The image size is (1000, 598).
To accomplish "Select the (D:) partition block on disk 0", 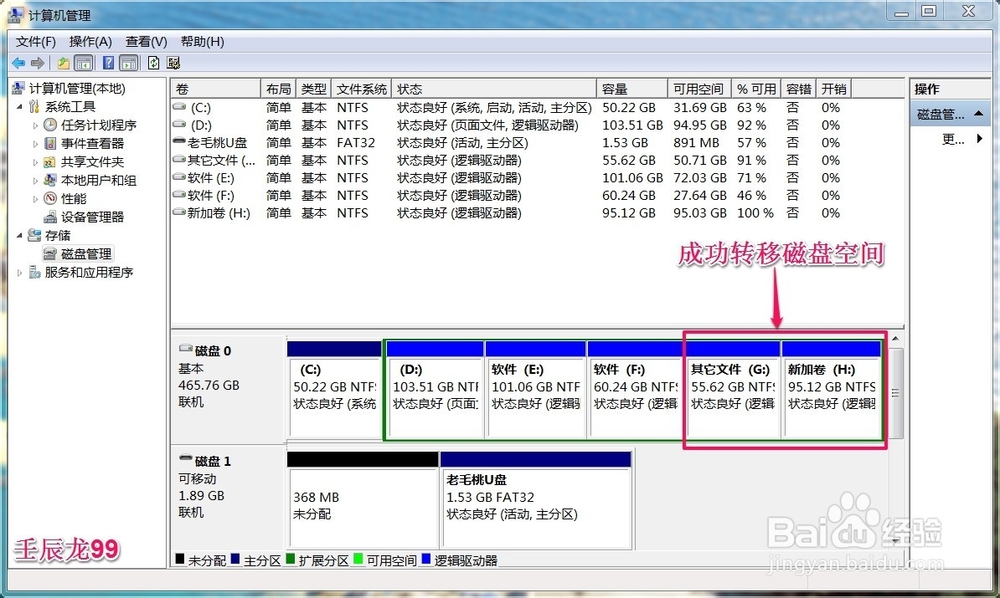I will click(435, 390).
